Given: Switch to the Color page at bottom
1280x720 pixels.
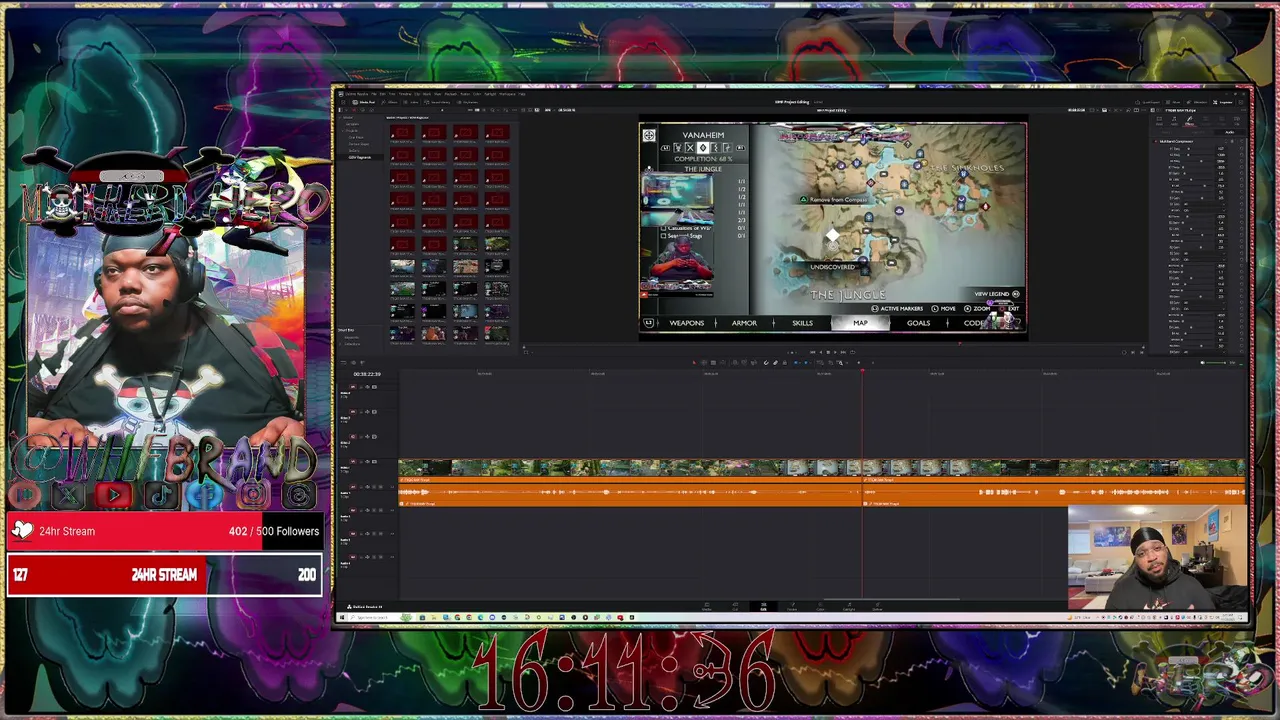Looking at the screenshot, I should click(820, 607).
